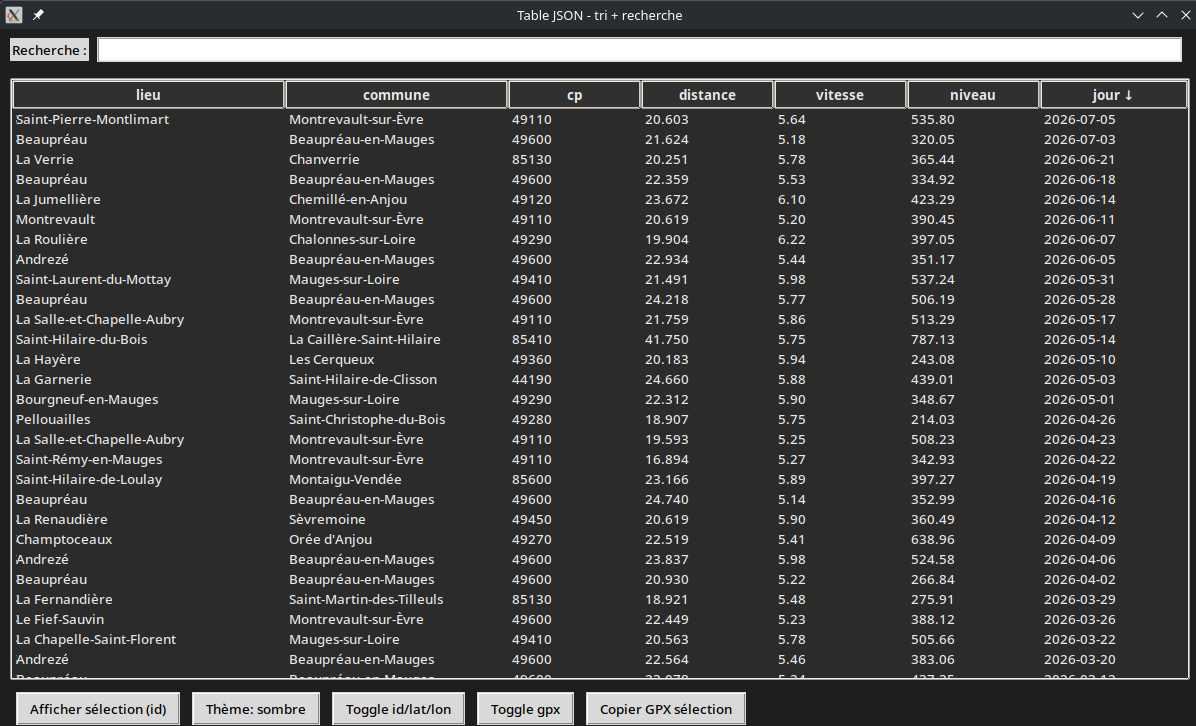Select the Pellouailles row

pos(600,419)
